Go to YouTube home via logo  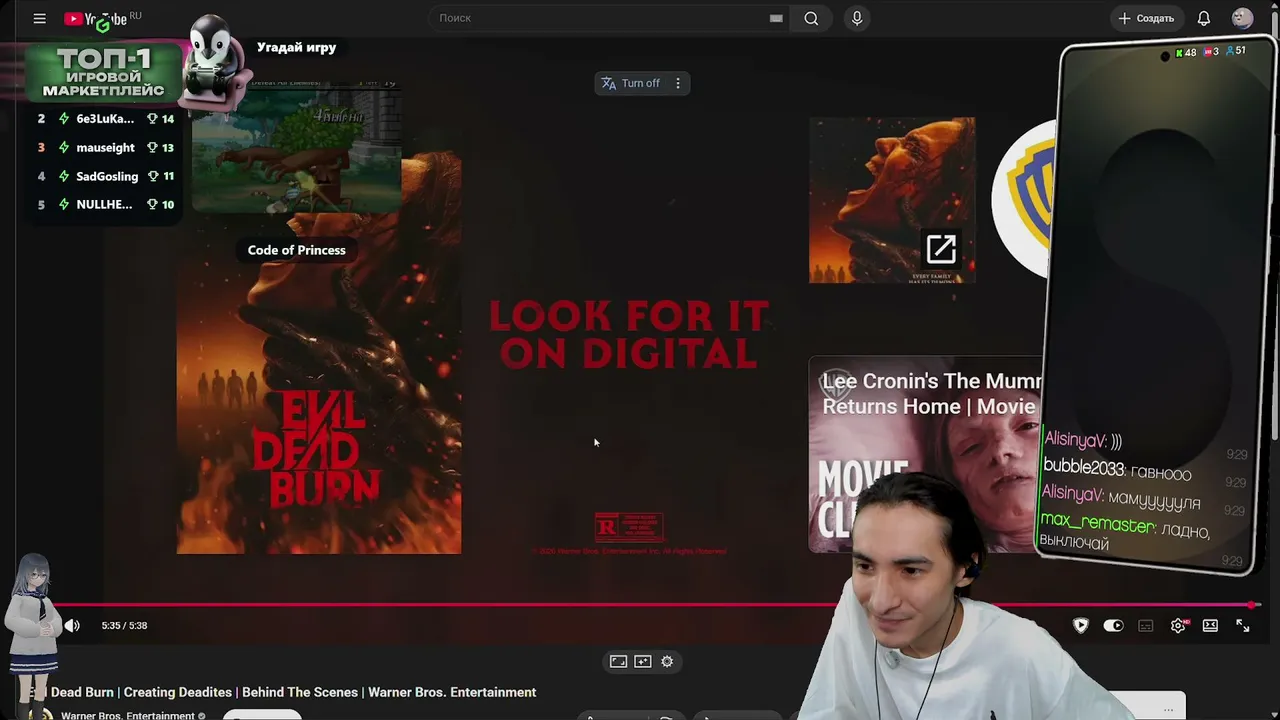(x=96, y=18)
